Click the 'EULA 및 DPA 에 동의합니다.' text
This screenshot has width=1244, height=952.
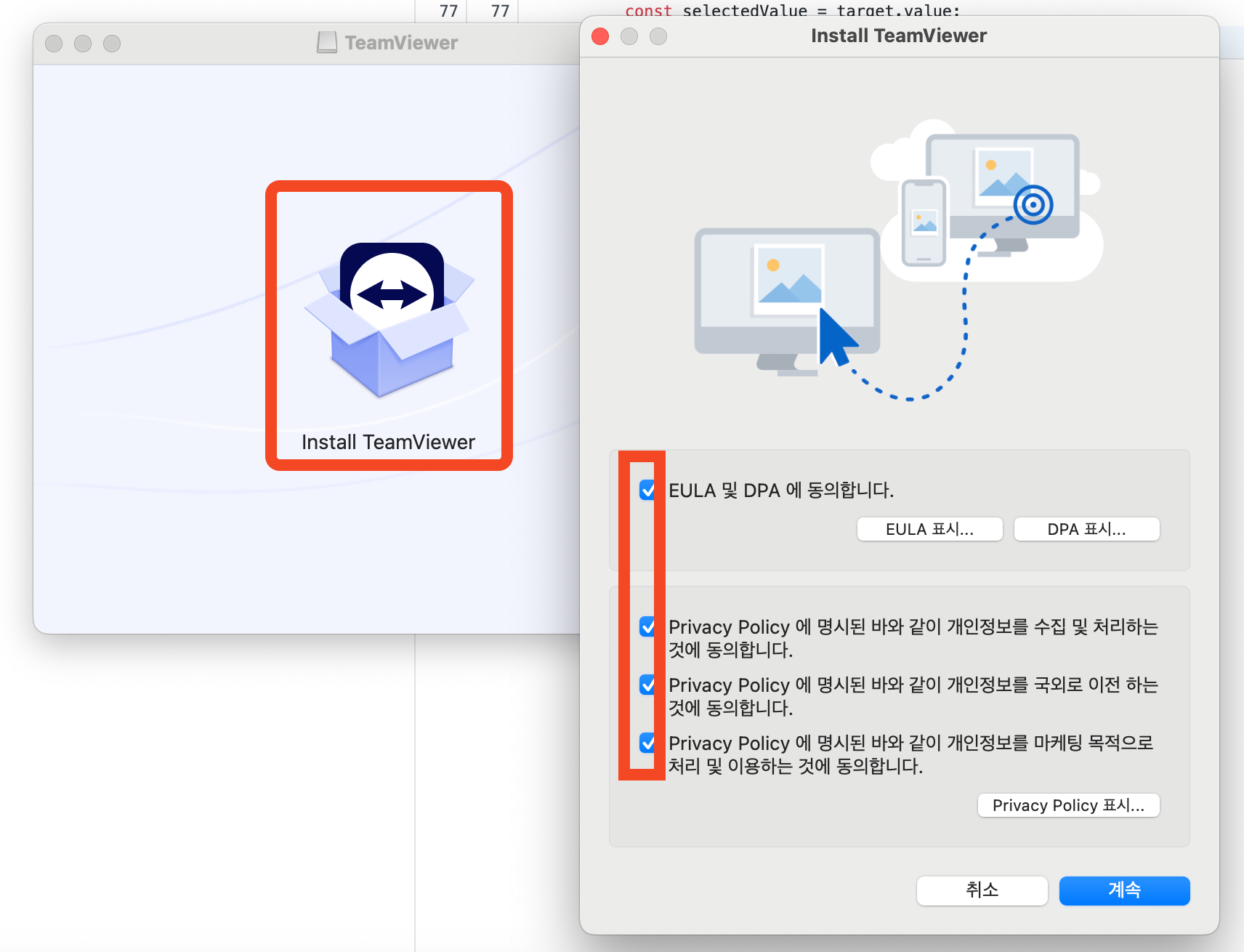point(781,491)
